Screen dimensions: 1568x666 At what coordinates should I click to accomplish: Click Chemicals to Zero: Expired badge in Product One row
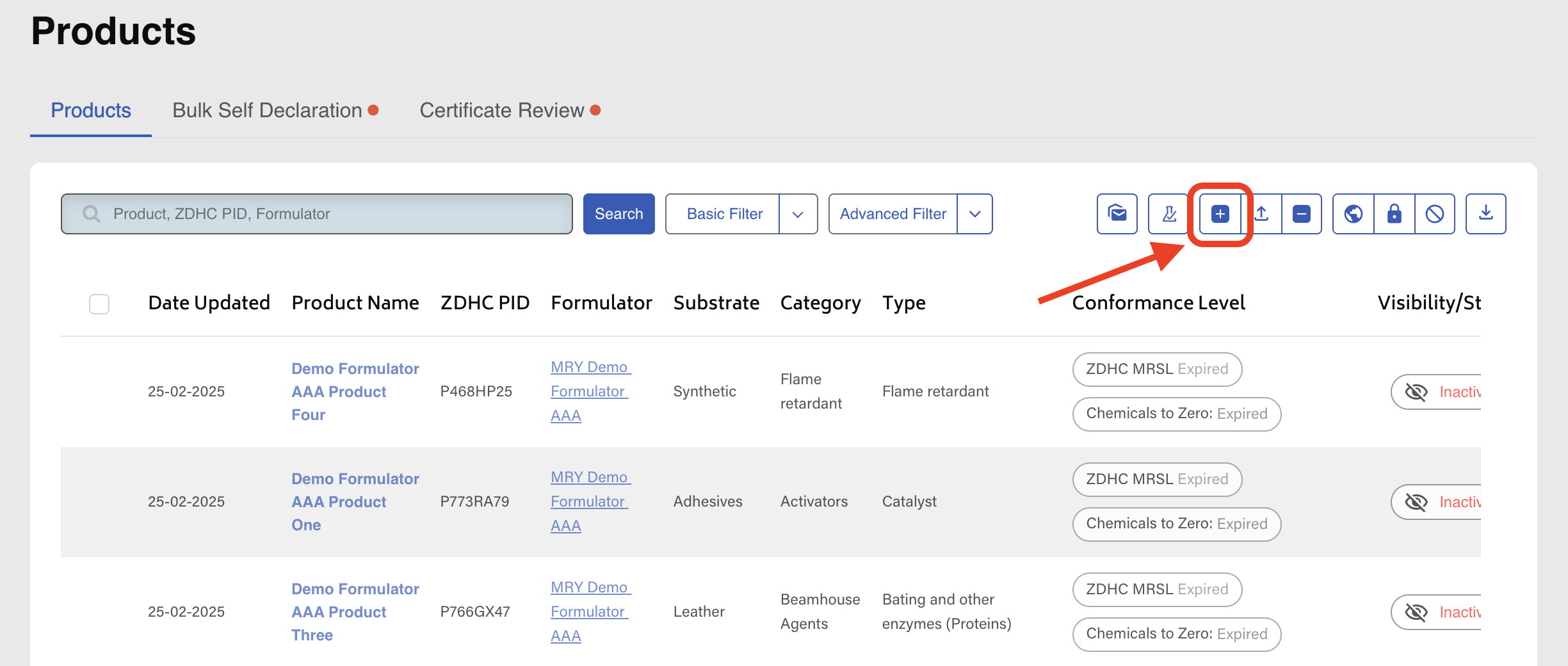point(1177,524)
